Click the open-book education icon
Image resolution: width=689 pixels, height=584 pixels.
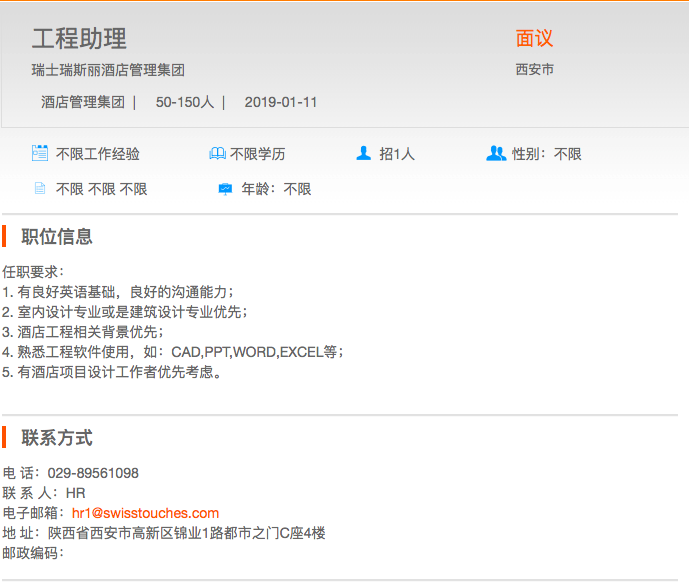(x=217, y=154)
